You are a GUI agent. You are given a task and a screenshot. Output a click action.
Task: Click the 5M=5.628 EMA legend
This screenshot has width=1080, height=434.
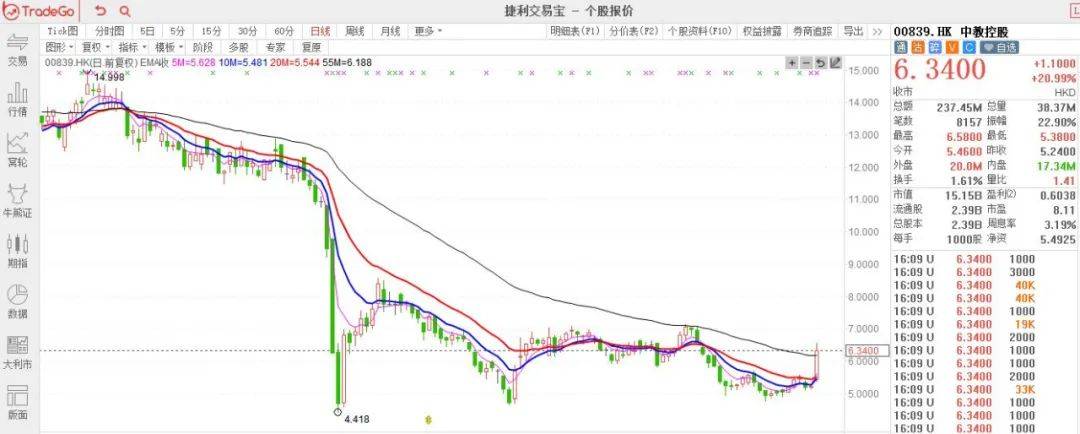[x=194, y=62]
